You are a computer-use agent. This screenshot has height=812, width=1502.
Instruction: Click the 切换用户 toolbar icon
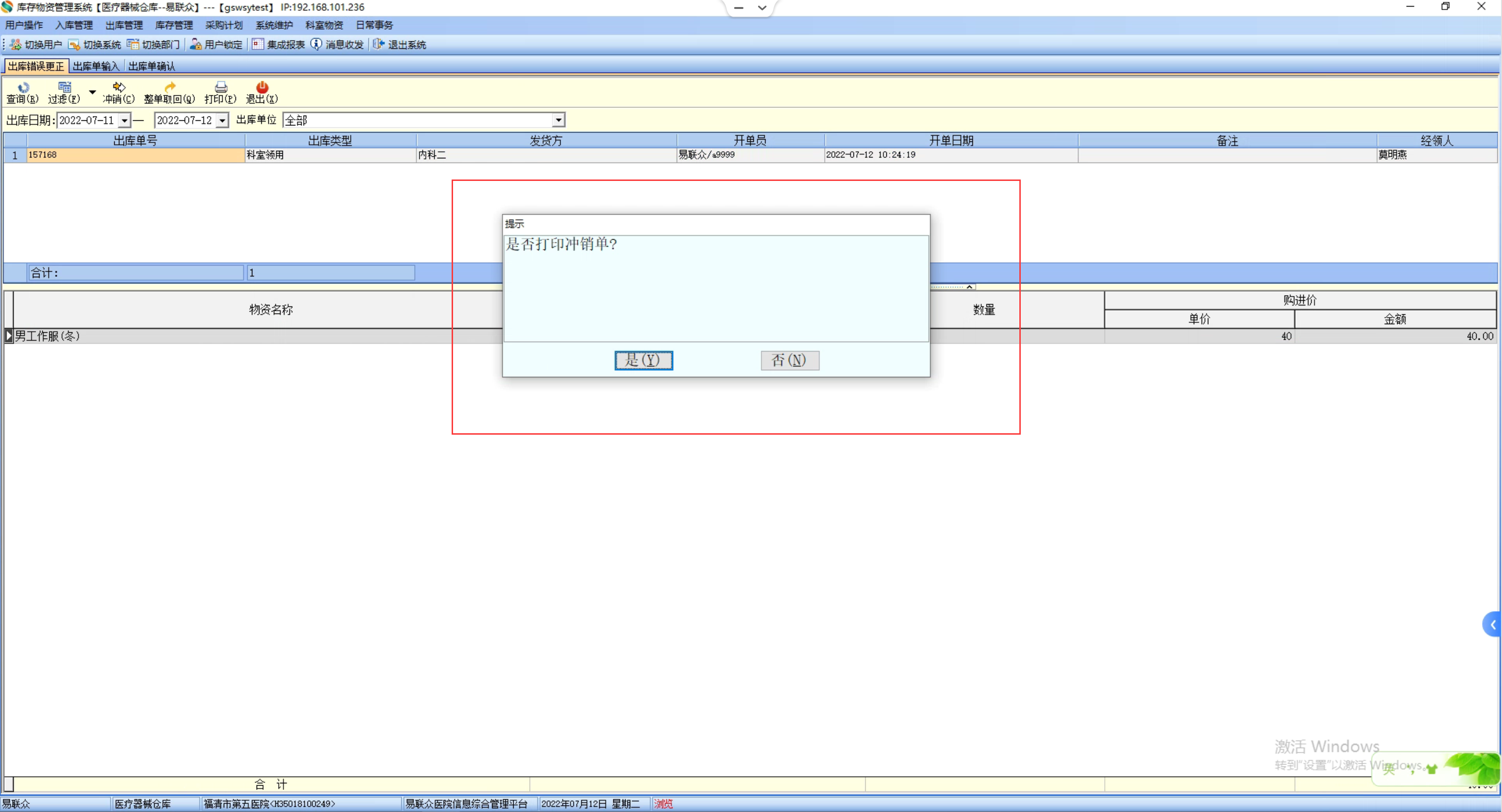[16, 45]
